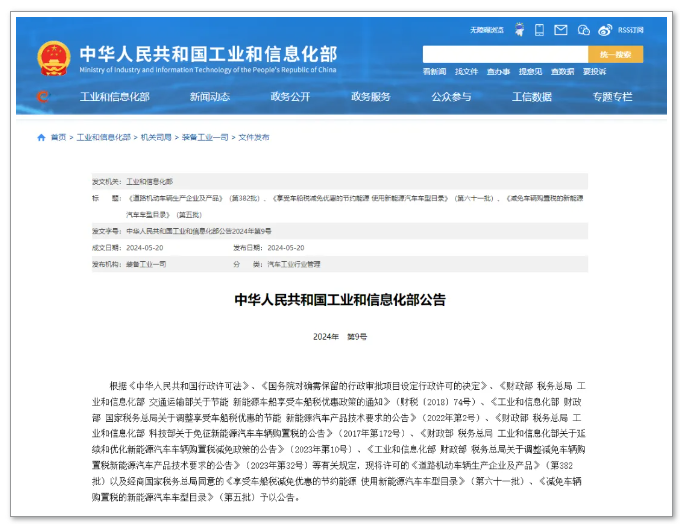Open the 工信数据 navigation item
This screenshot has width=681, height=524.
coord(532,97)
